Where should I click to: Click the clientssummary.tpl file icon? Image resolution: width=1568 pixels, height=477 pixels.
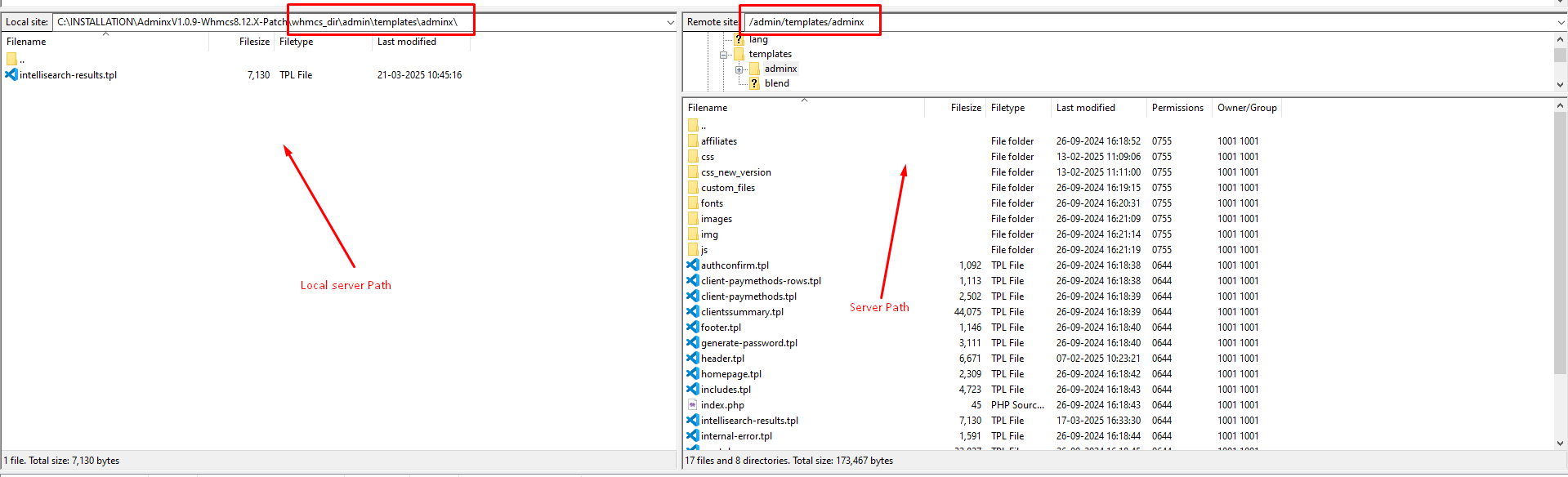click(x=693, y=312)
